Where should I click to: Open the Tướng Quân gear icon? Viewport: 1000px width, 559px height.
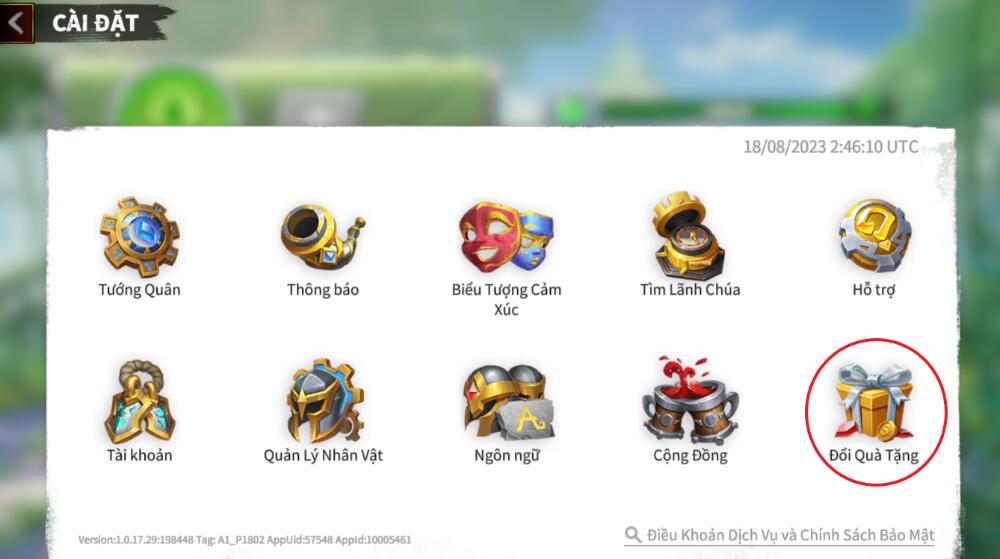(x=140, y=236)
